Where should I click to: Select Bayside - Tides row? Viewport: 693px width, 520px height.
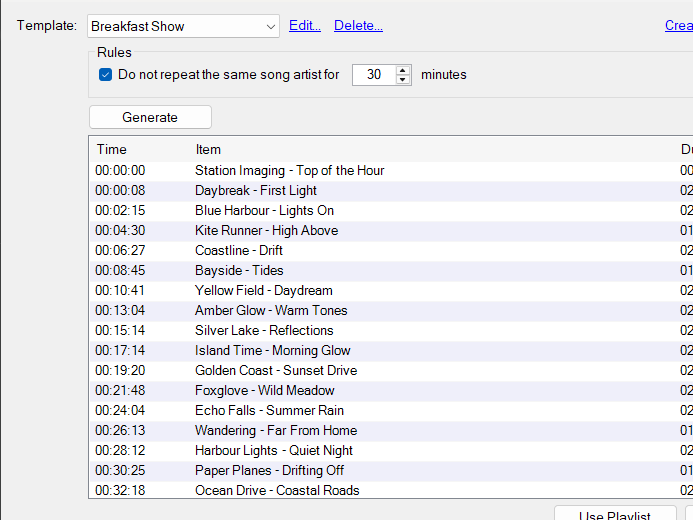[391, 270]
